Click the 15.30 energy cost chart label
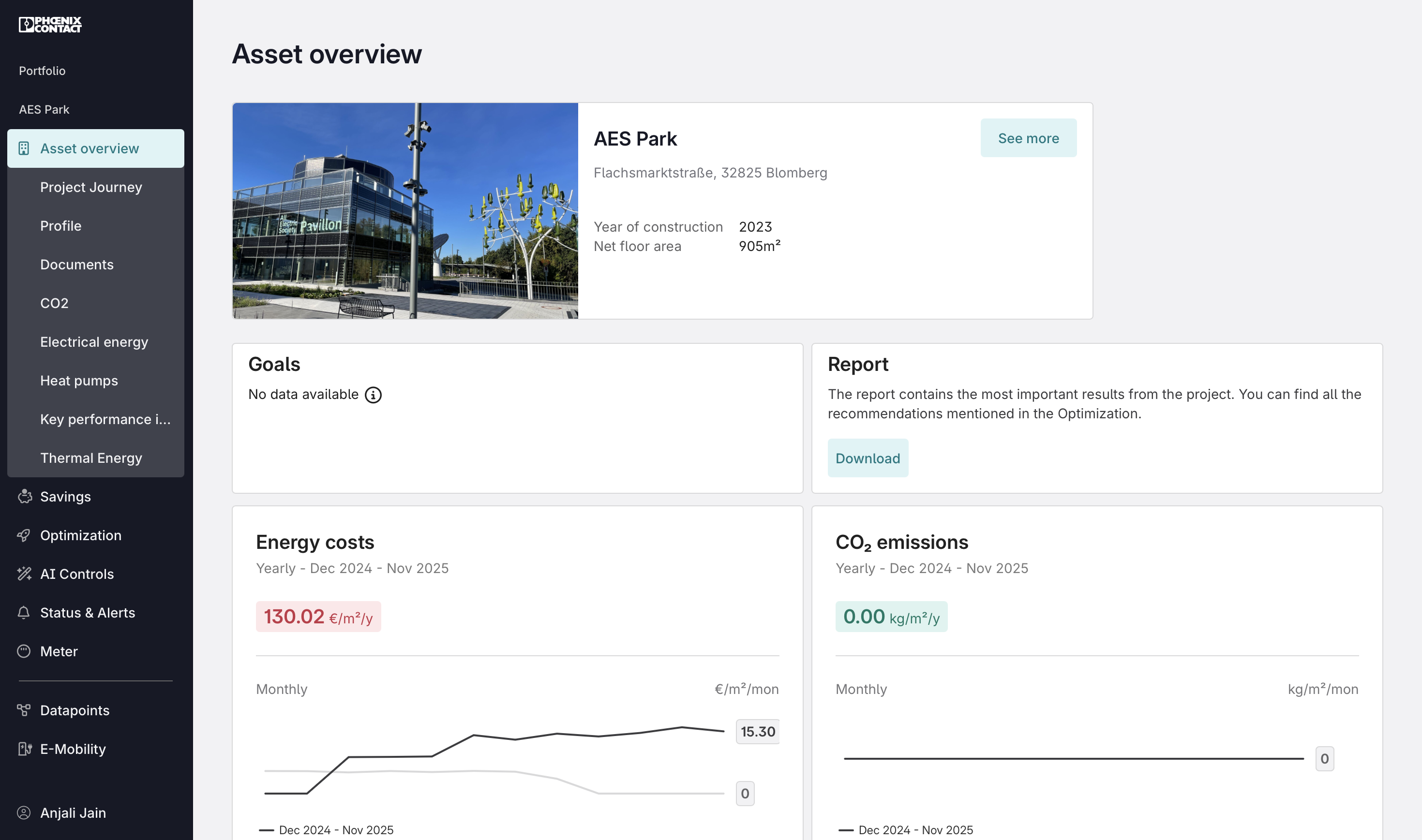Image resolution: width=1422 pixels, height=840 pixels. point(757,731)
